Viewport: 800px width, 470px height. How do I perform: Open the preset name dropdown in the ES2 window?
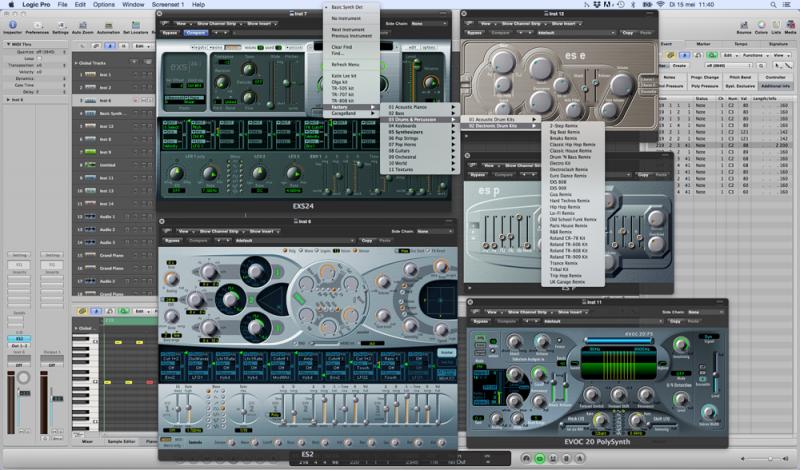tap(293, 240)
